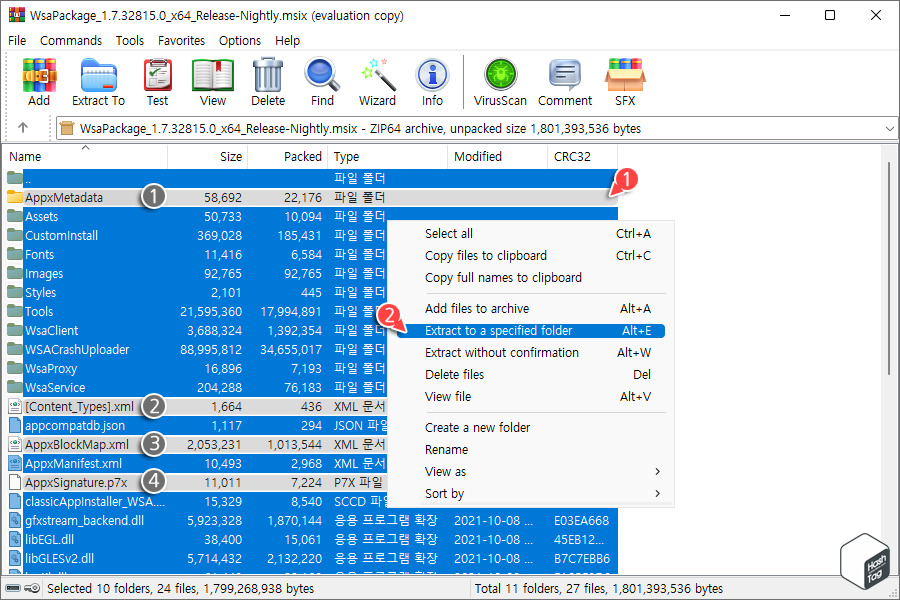Choose Rename in context menu
900x600 pixels.
click(x=531, y=450)
